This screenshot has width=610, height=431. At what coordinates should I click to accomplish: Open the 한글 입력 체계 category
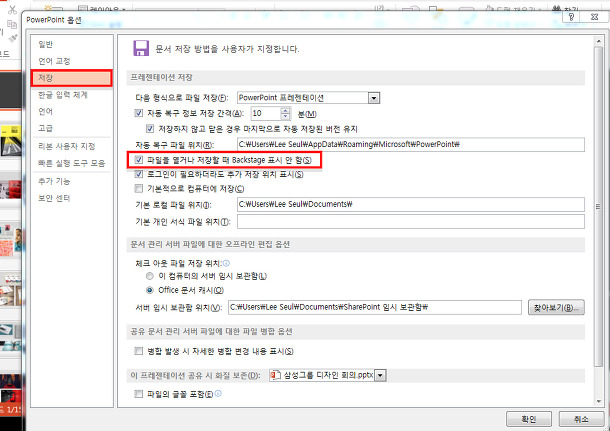click(63, 95)
